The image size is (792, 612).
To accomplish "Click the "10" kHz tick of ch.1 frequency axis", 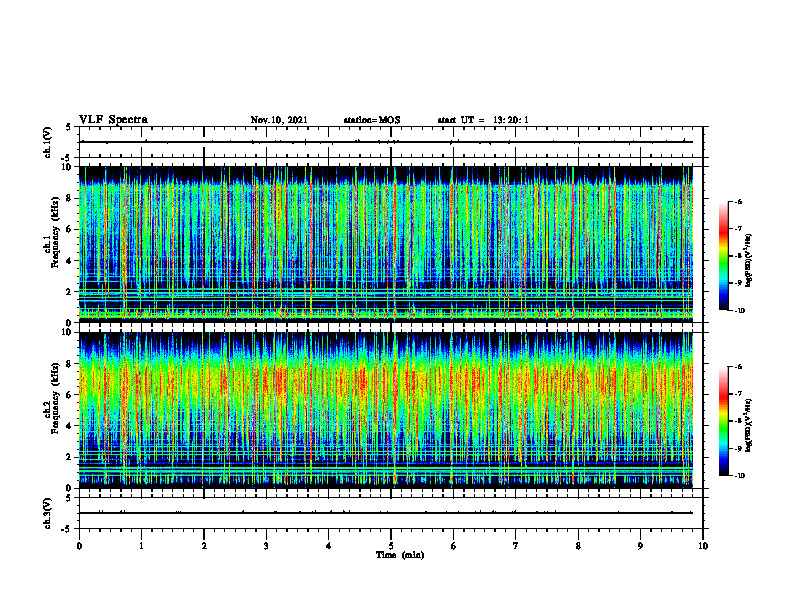I will point(67,166).
